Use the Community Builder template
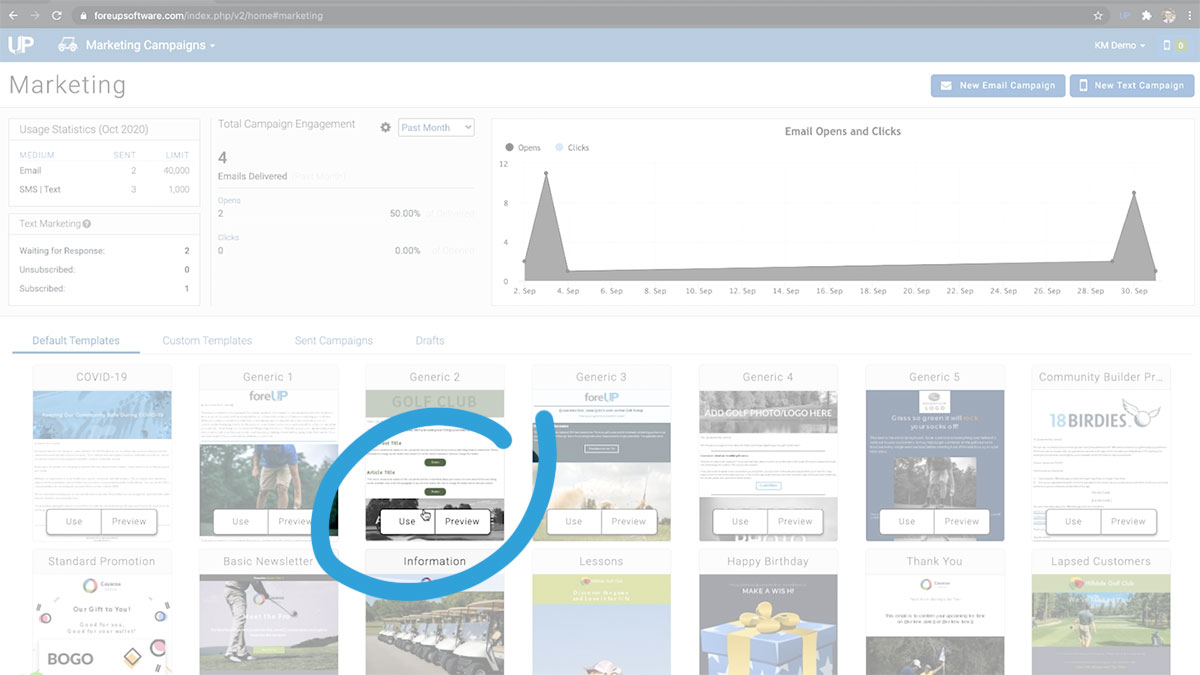Image resolution: width=1200 pixels, height=675 pixels. click(1073, 521)
